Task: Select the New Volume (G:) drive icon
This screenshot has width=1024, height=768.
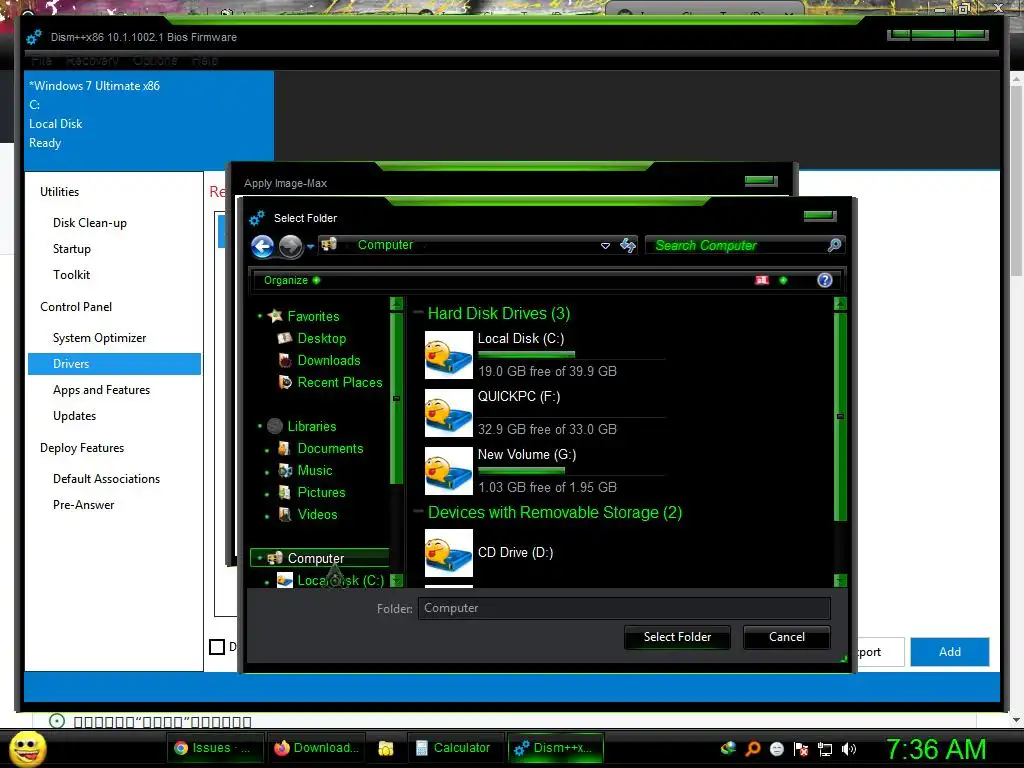Action: [448, 471]
